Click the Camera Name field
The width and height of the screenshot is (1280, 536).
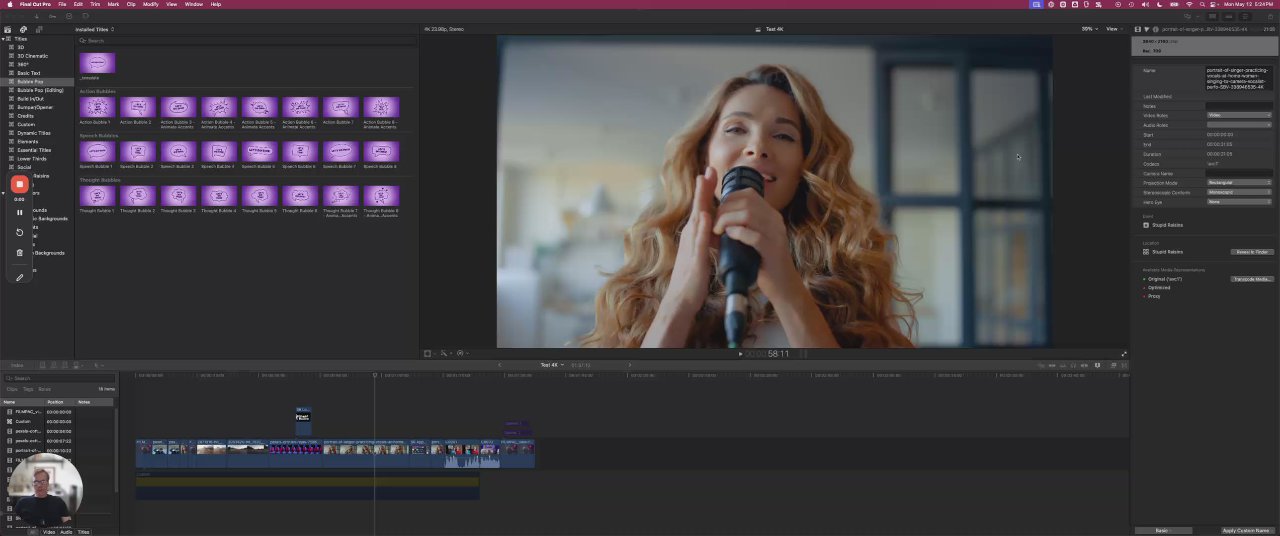coord(1239,173)
